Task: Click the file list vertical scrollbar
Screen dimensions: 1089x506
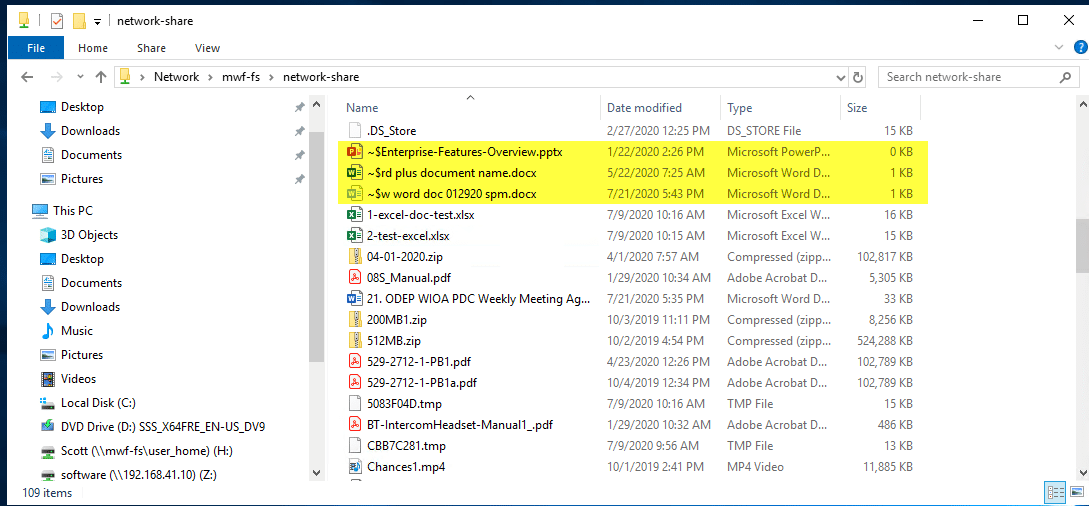Action: 1080,245
